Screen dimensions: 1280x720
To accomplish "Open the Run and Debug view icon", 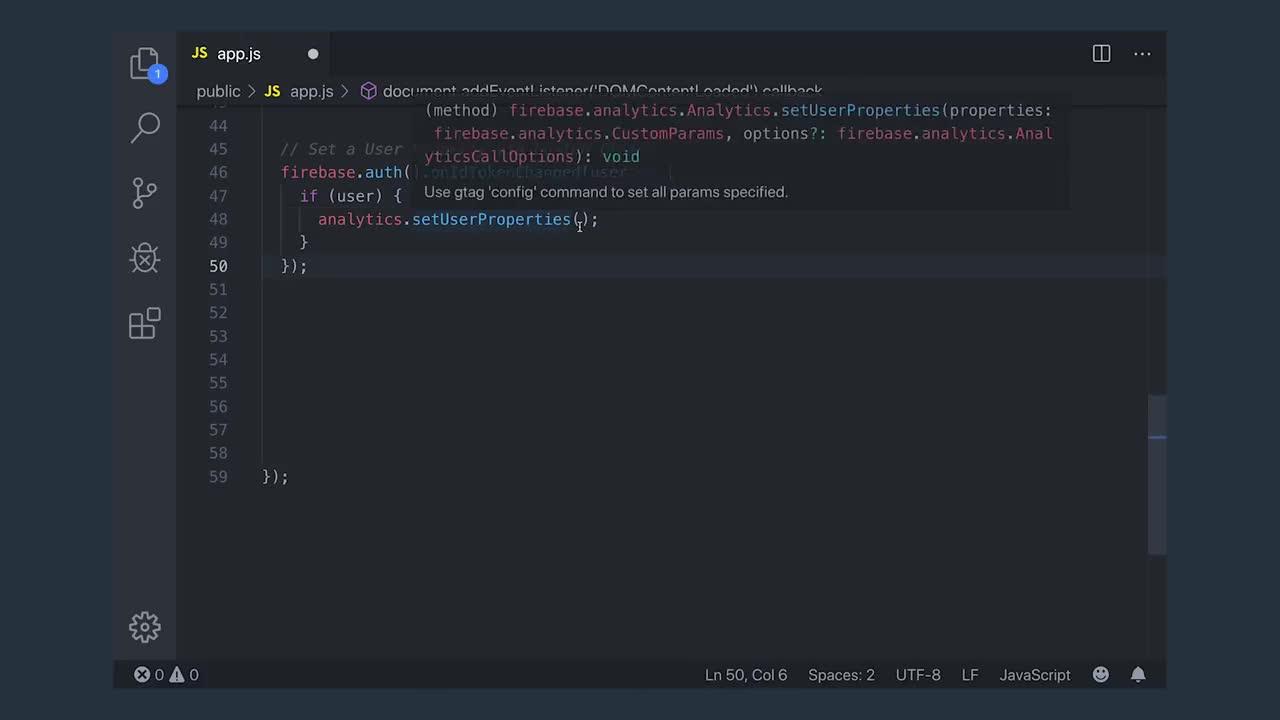I will coord(145,258).
